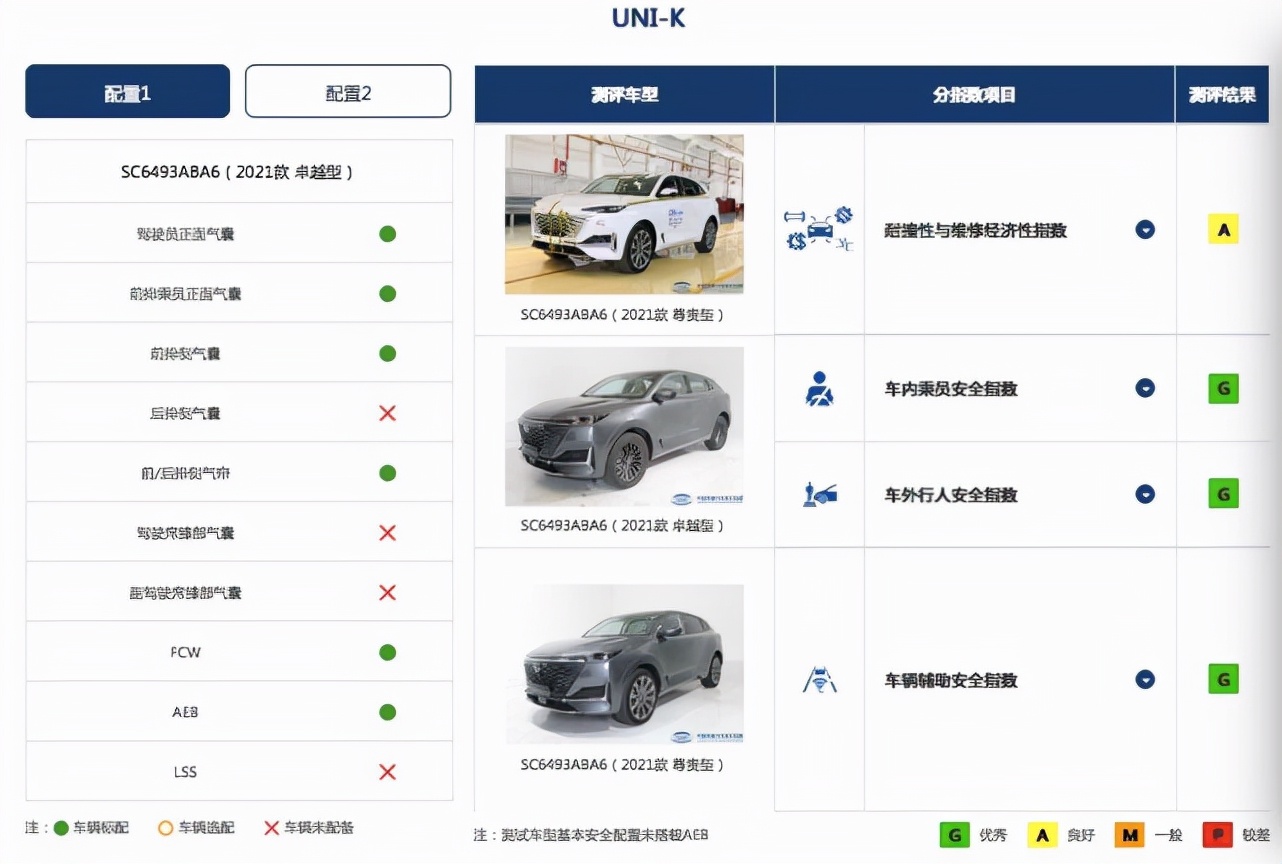
Task: Click the green dot for 前排乘员正面气囊
Action: (388, 294)
